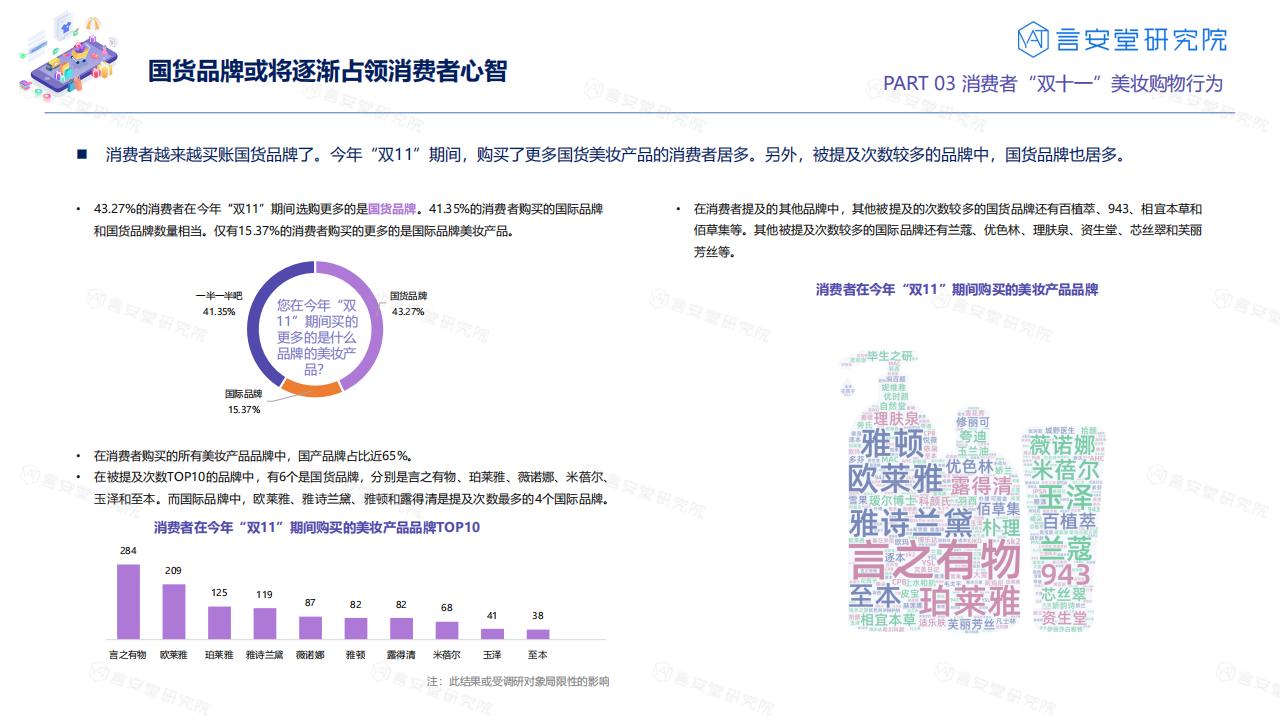Click the right paragraph mentioning 百植萃、943
This screenshot has height=720, width=1280.
(948, 231)
